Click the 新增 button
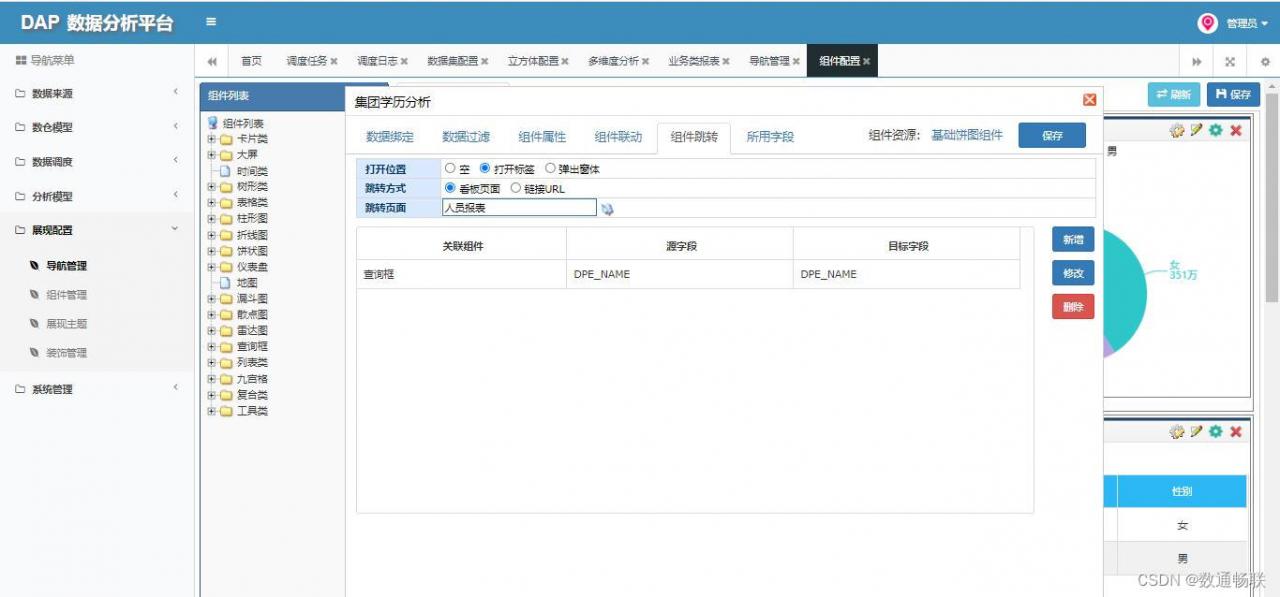The height and width of the screenshot is (597, 1280). [1073, 240]
